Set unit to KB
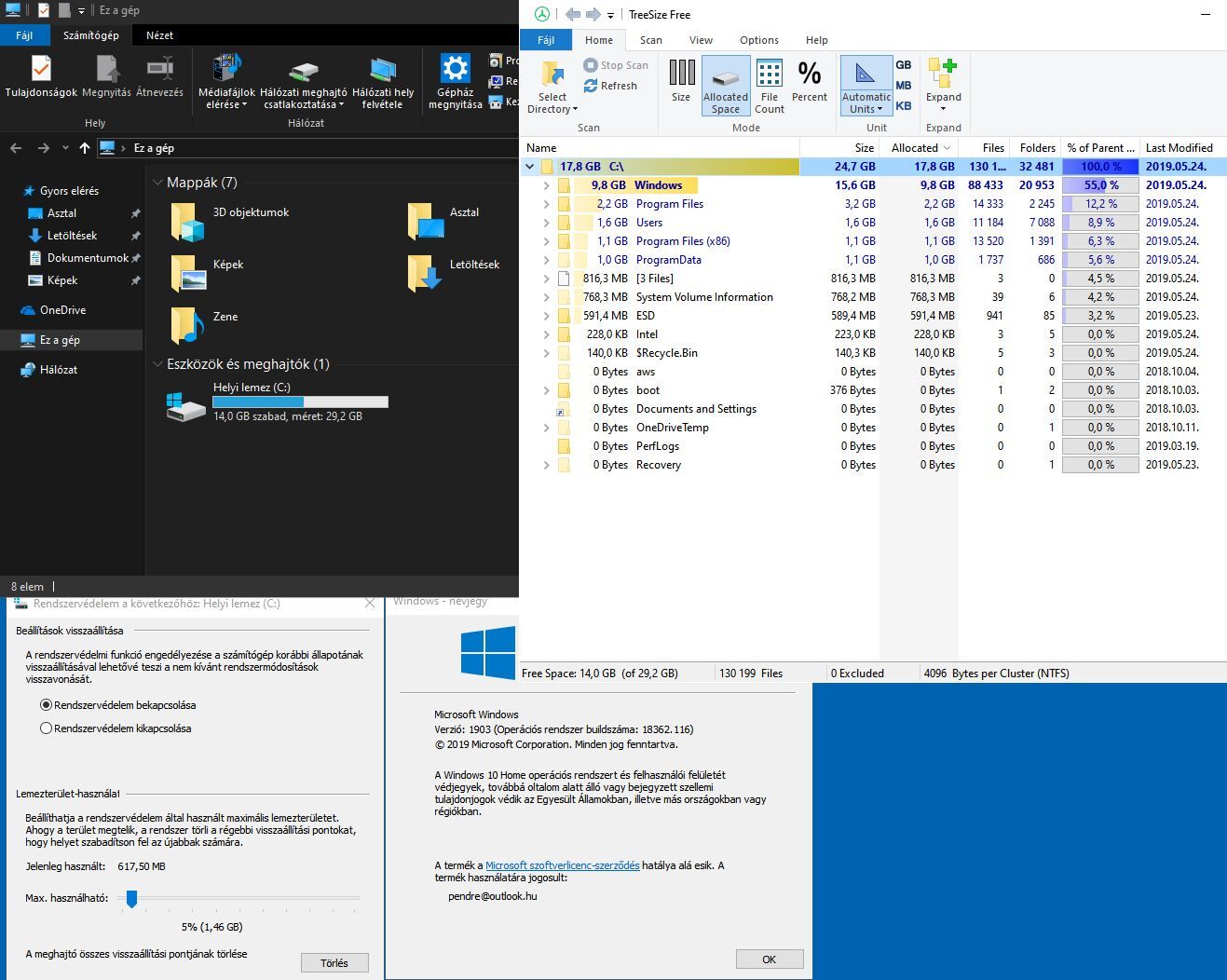Image resolution: width=1227 pixels, height=980 pixels. (x=904, y=106)
